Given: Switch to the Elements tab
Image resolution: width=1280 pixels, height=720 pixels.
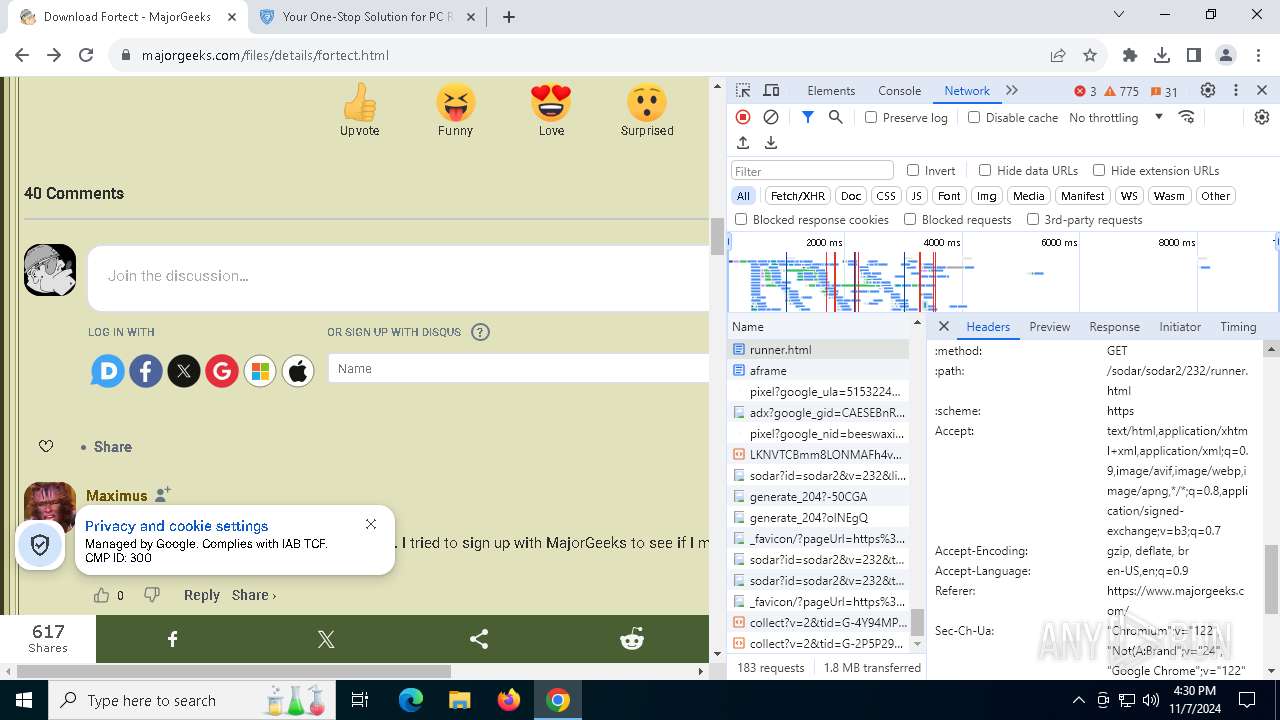Looking at the screenshot, I should coord(831,90).
